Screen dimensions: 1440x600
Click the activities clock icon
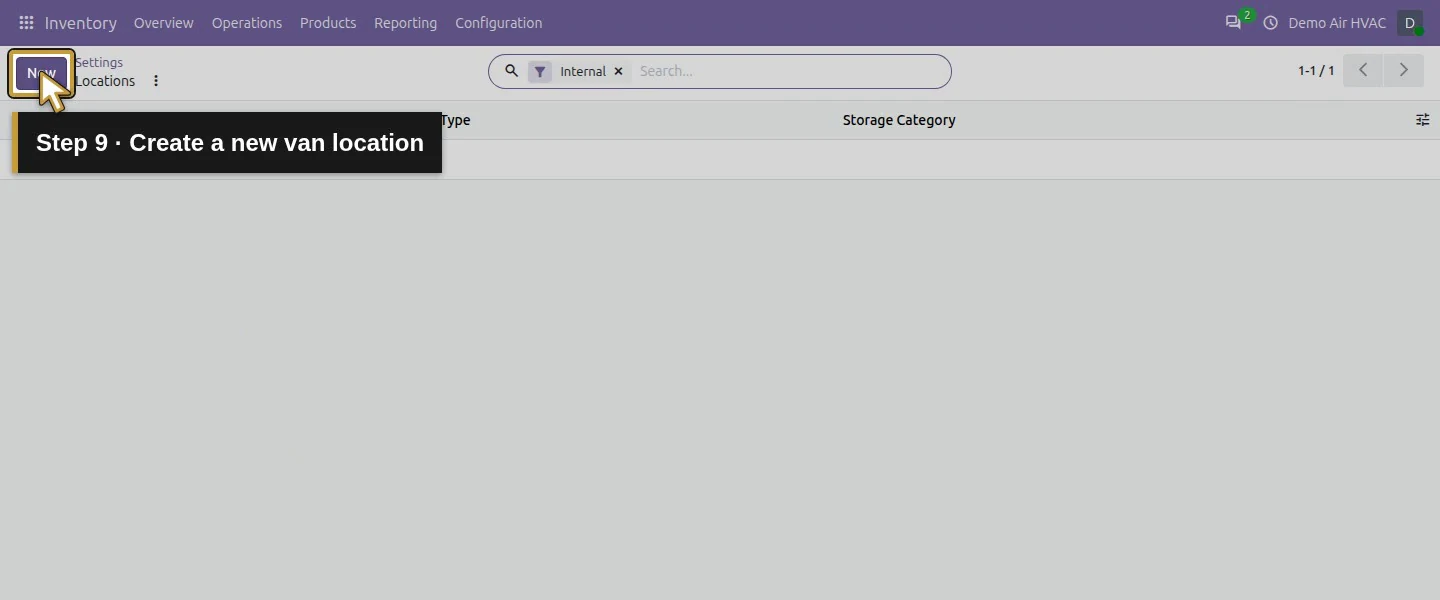pos(1271,23)
